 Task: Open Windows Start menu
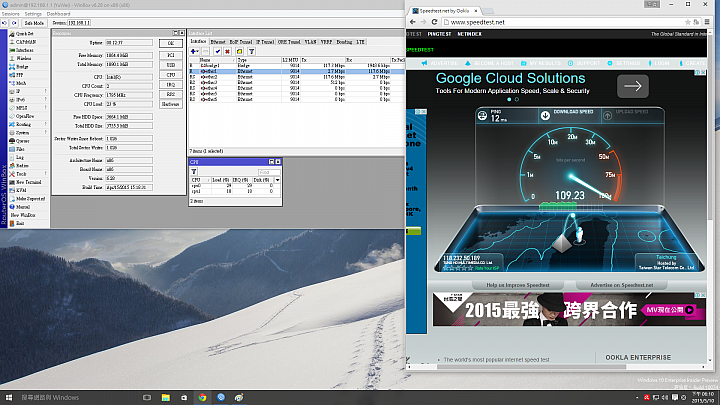tap(9, 398)
